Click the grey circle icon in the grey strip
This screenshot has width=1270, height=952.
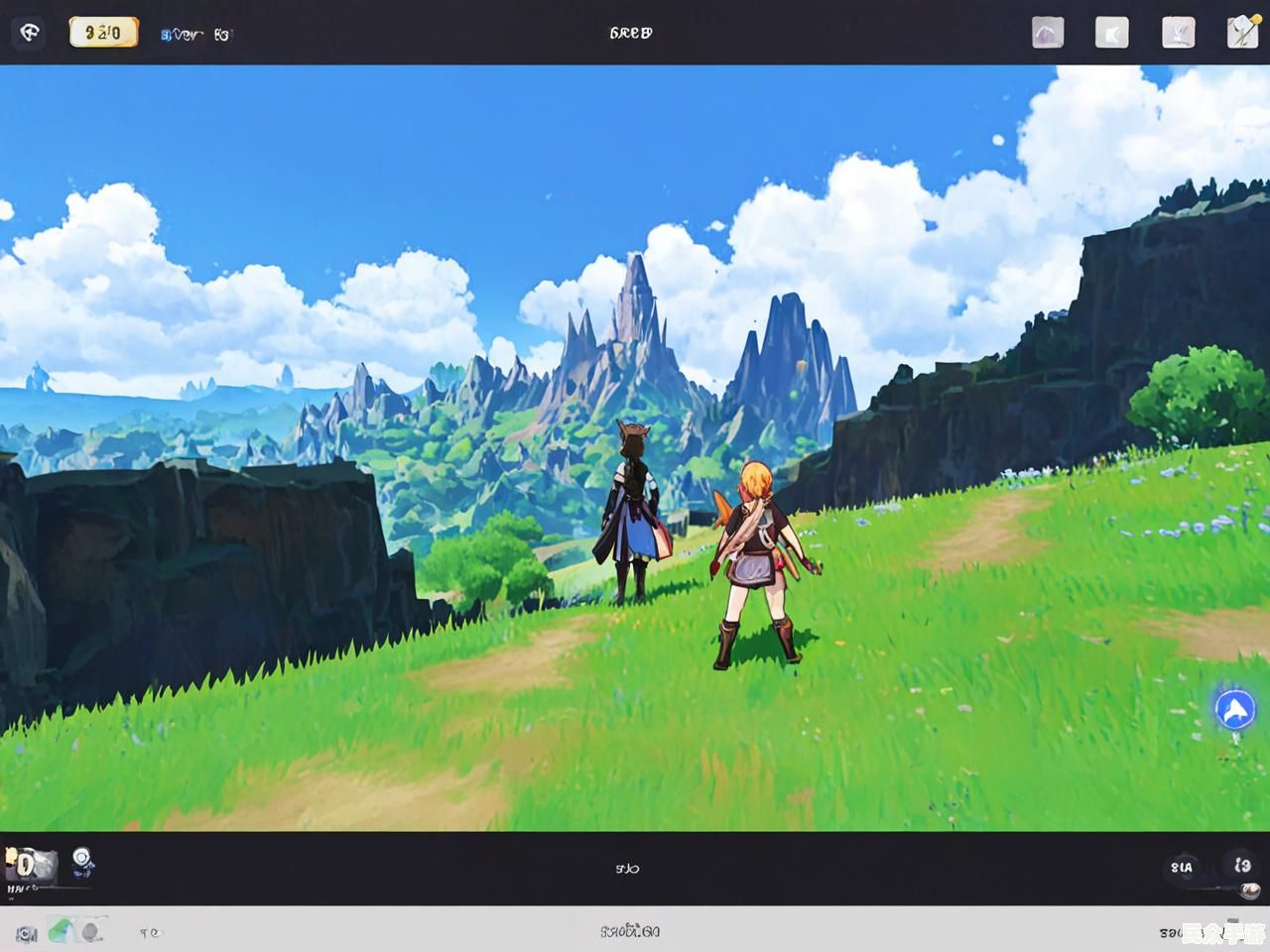(x=91, y=931)
